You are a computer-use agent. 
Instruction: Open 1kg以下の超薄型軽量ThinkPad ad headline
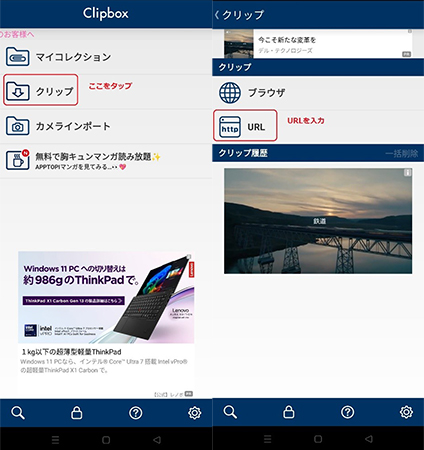coord(72,352)
